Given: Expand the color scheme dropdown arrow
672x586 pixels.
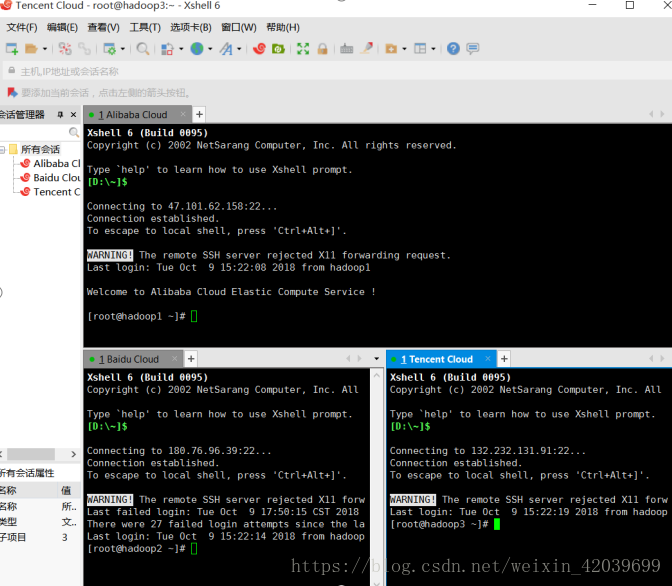Looking at the screenshot, I should coord(181,49).
